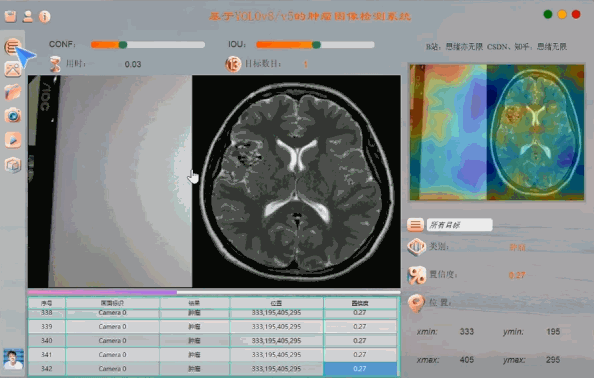Viewport: 594px width, 378px height.
Task: Open the info icon at the top
Action: point(44,16)
